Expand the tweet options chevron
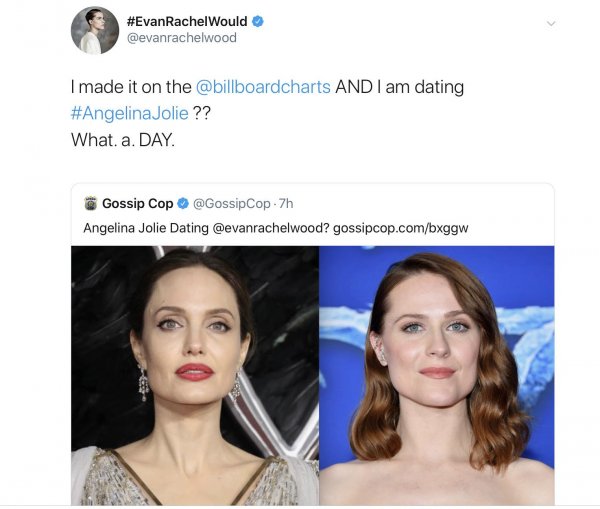The height and width of the screenshot is (509, 600). coord(550,22)
